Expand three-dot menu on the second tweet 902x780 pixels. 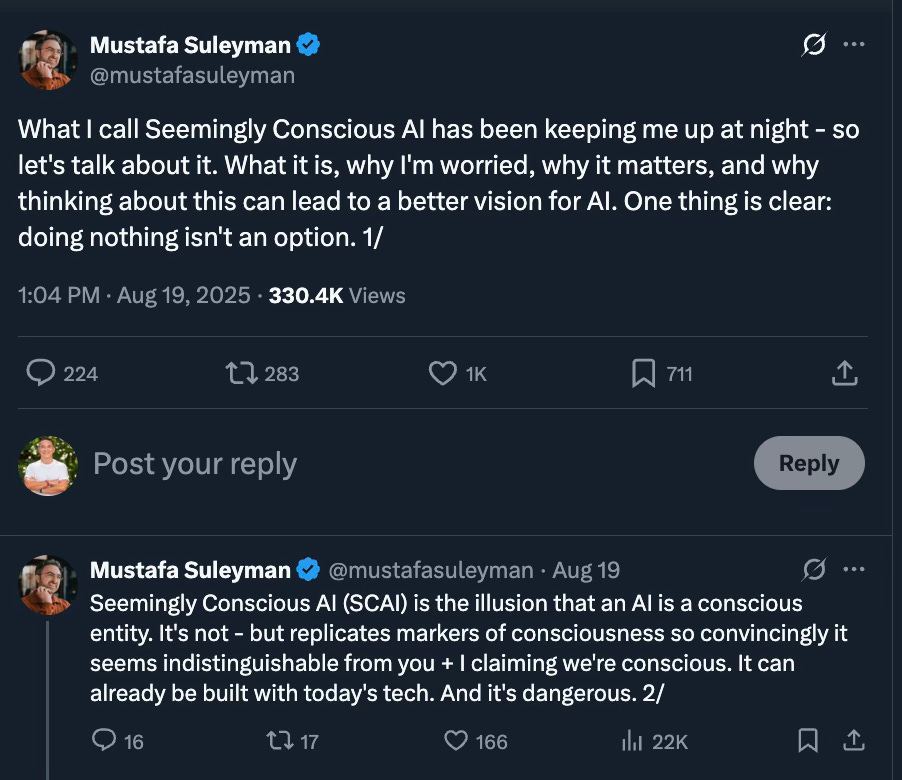853,570
